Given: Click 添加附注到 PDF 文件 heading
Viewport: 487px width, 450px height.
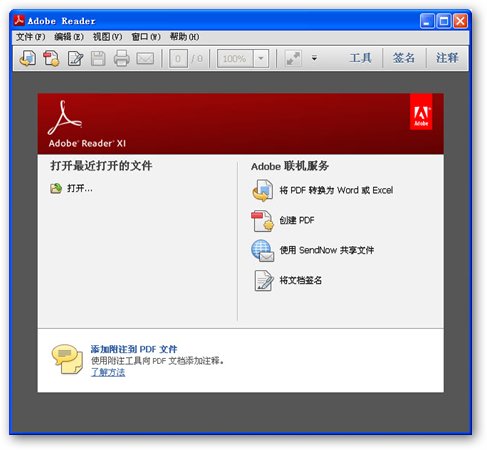Looking at the screenshot, I should [134, 349].
